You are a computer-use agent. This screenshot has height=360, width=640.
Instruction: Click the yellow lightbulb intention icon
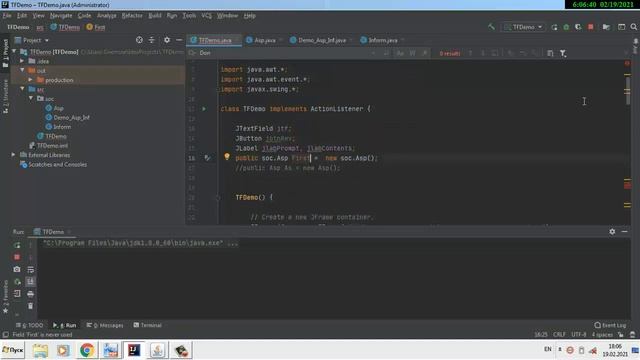pos(227,157)
